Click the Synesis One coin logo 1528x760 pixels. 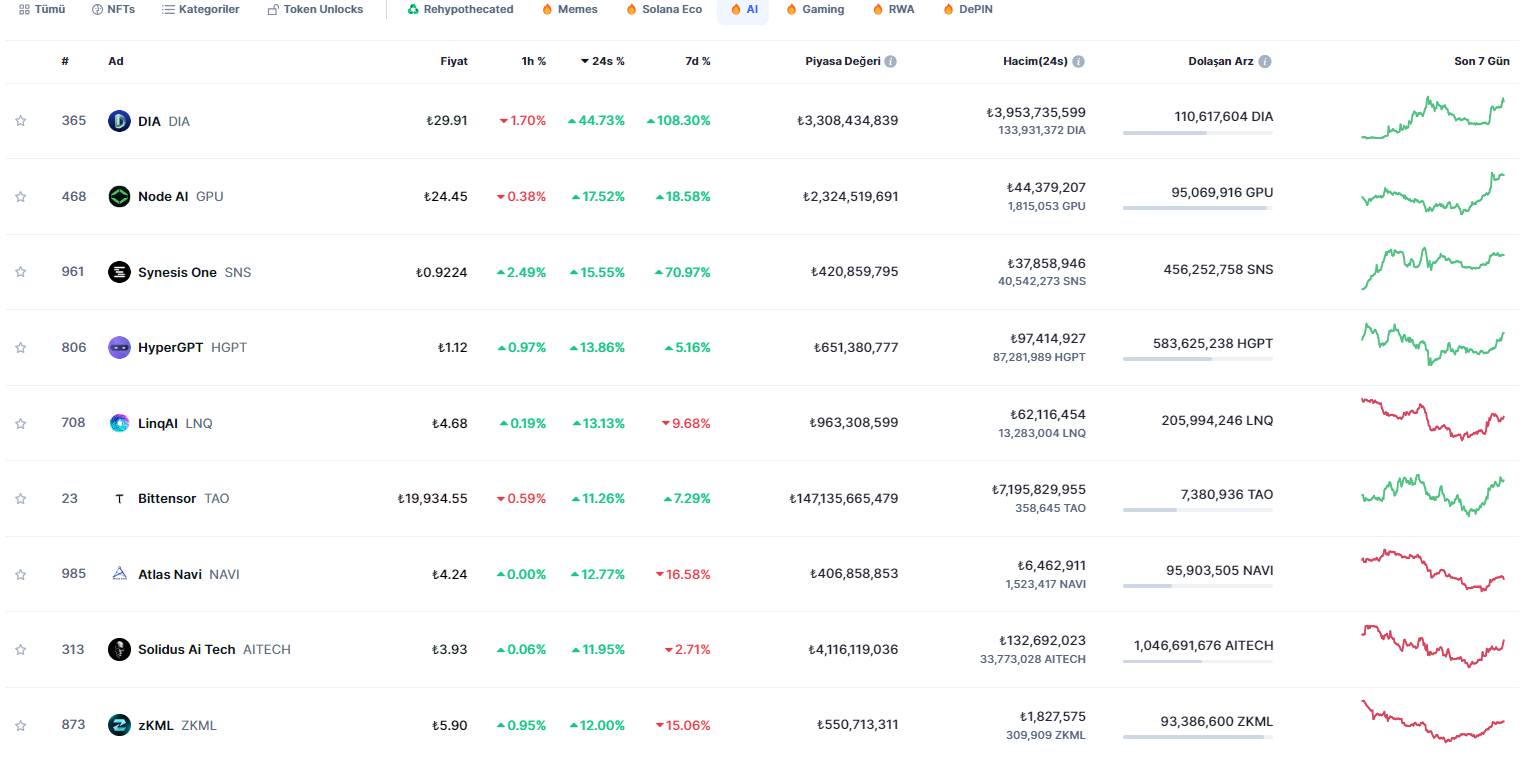coord(119,272)
